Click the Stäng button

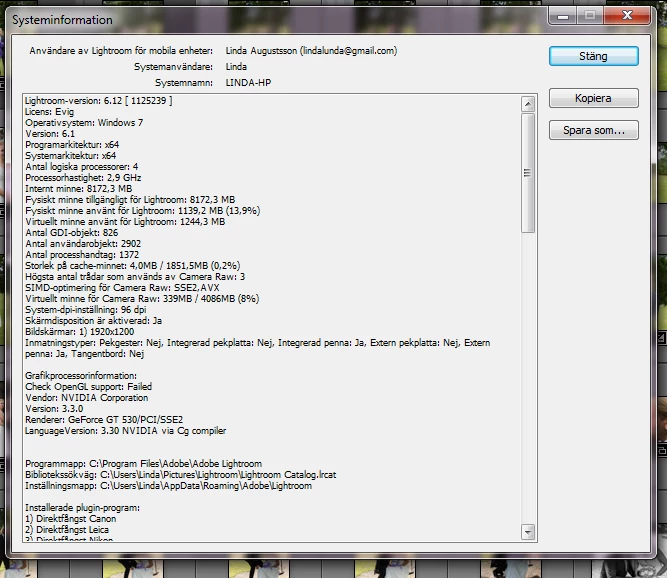pyautogui.click(x=593, y=56)
